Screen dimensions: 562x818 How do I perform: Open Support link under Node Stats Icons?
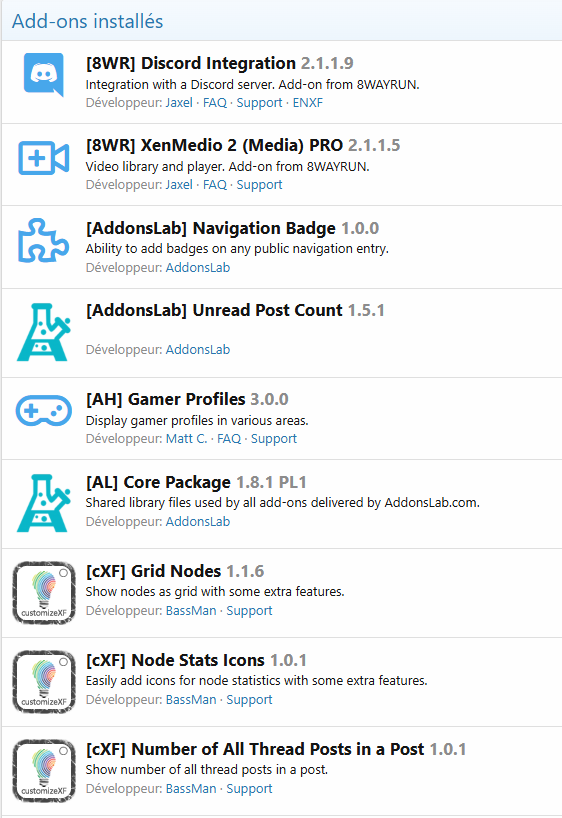point(249,700)
